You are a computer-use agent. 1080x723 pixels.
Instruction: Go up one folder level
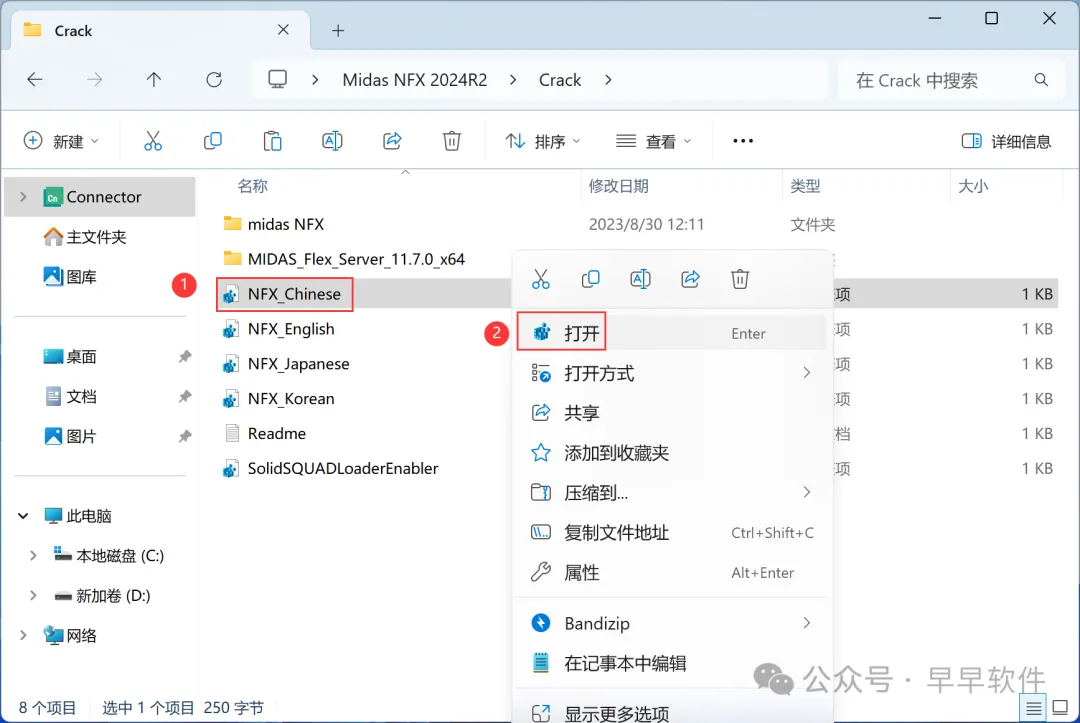(x=154, y=80)
